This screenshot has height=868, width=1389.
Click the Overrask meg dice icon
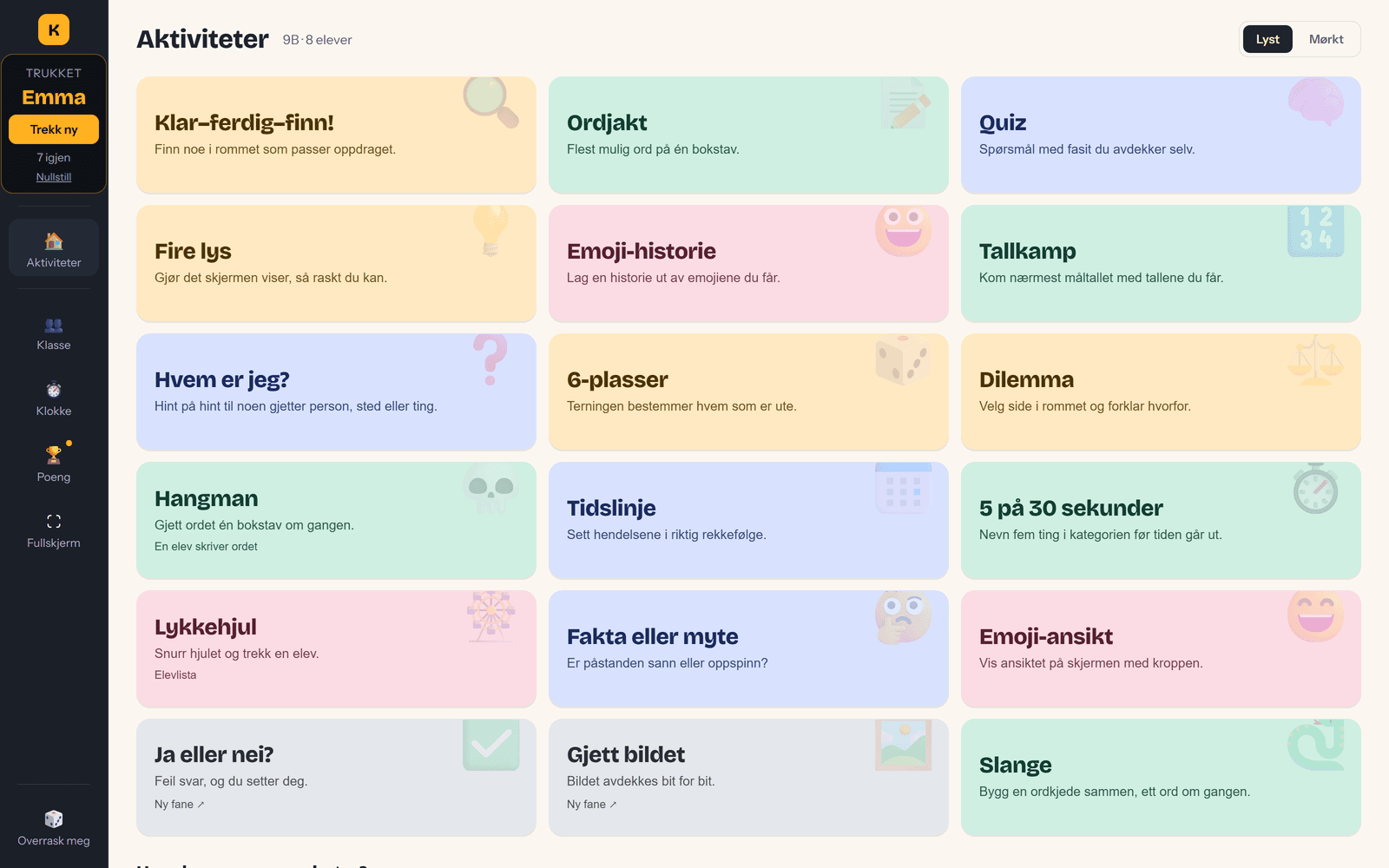tap(54, 819)
